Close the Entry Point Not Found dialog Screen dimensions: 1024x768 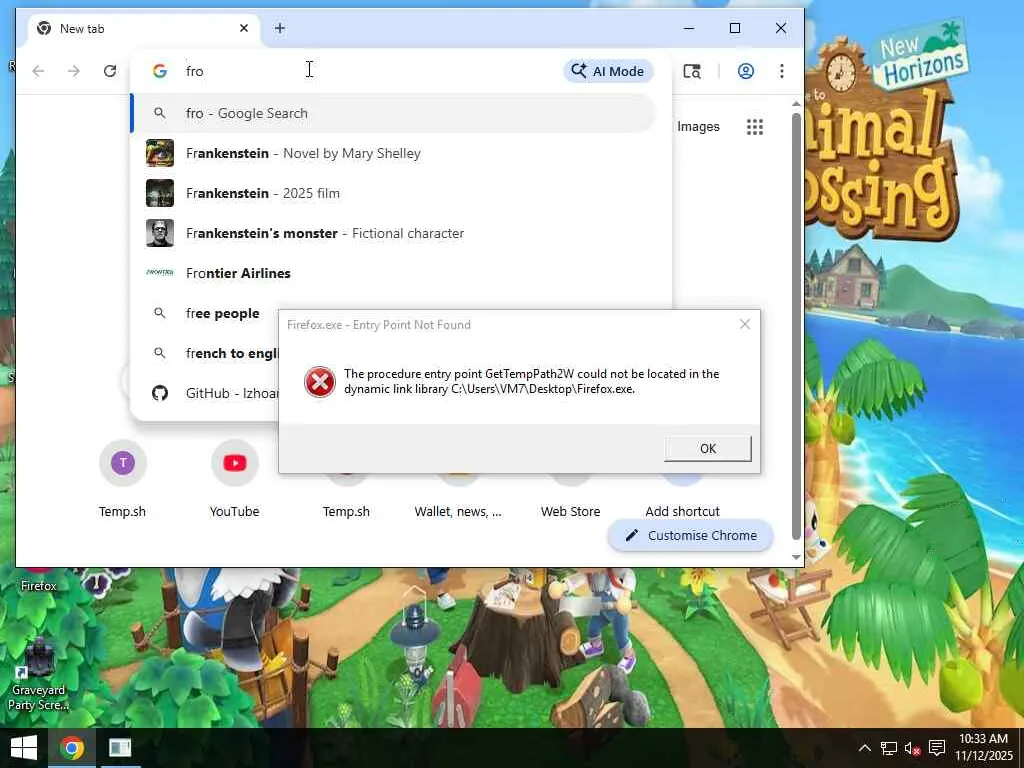pyautogui.click(x=744, y=325)
